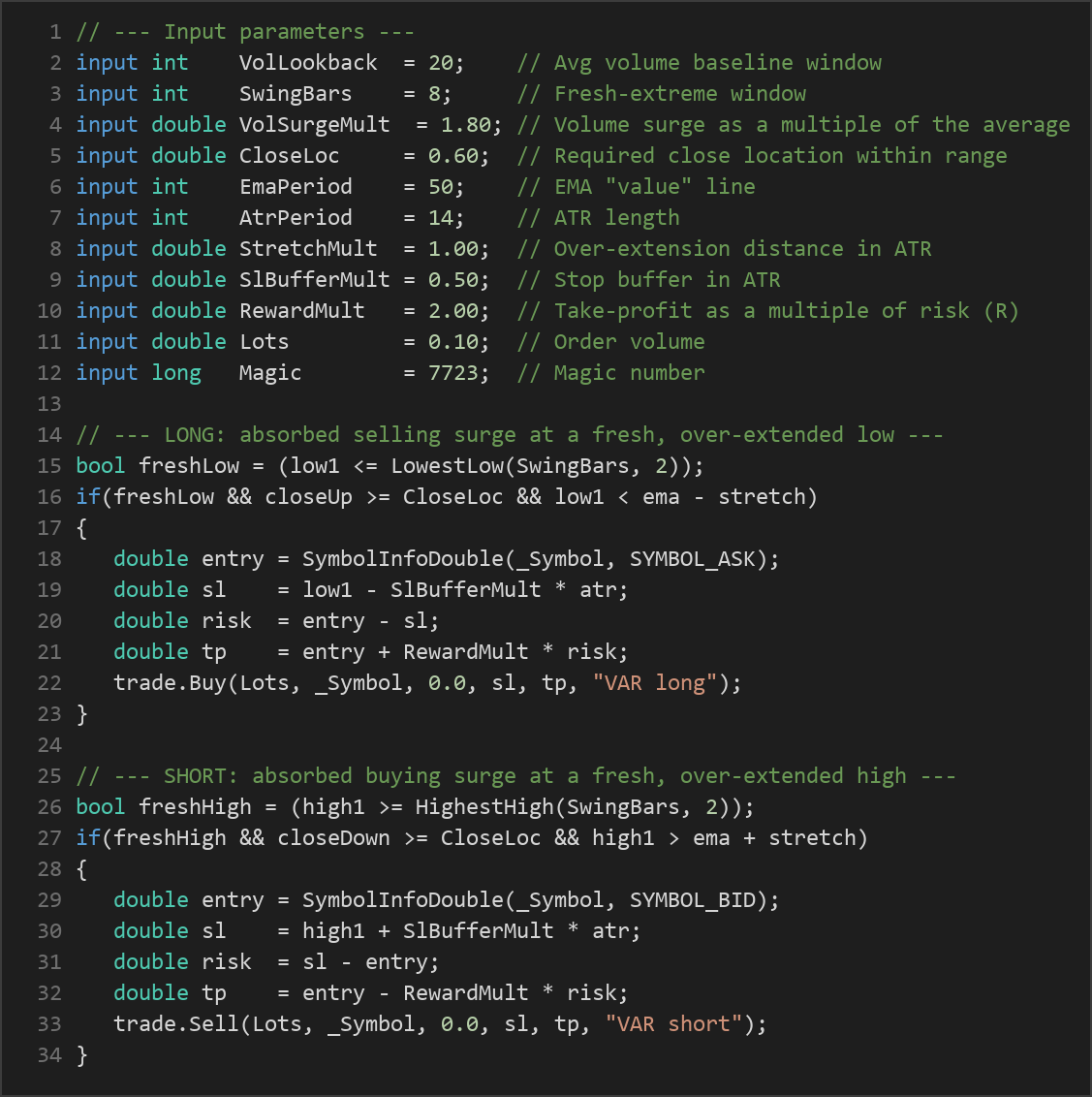
Task: Click the RewardMult parameter name
Action: pos(301,311)
